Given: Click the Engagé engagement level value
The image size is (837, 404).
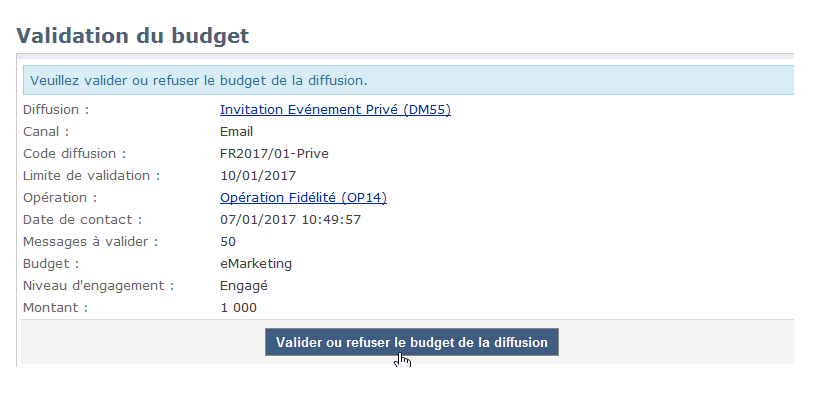Looking at the screenshot, I should click(x=244, y=286).
